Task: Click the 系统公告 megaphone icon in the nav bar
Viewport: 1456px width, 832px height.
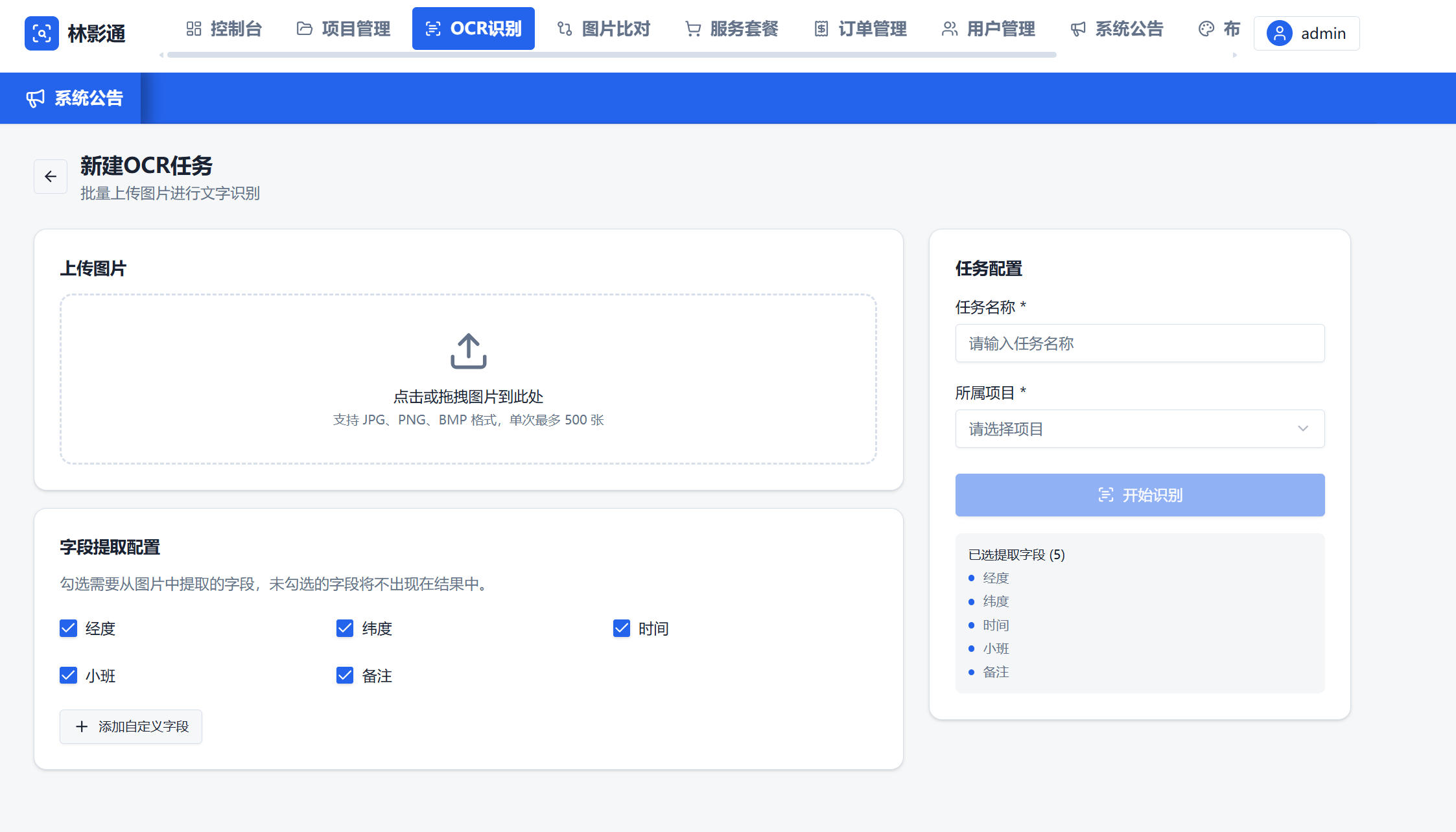Action: click(1078, 29)
